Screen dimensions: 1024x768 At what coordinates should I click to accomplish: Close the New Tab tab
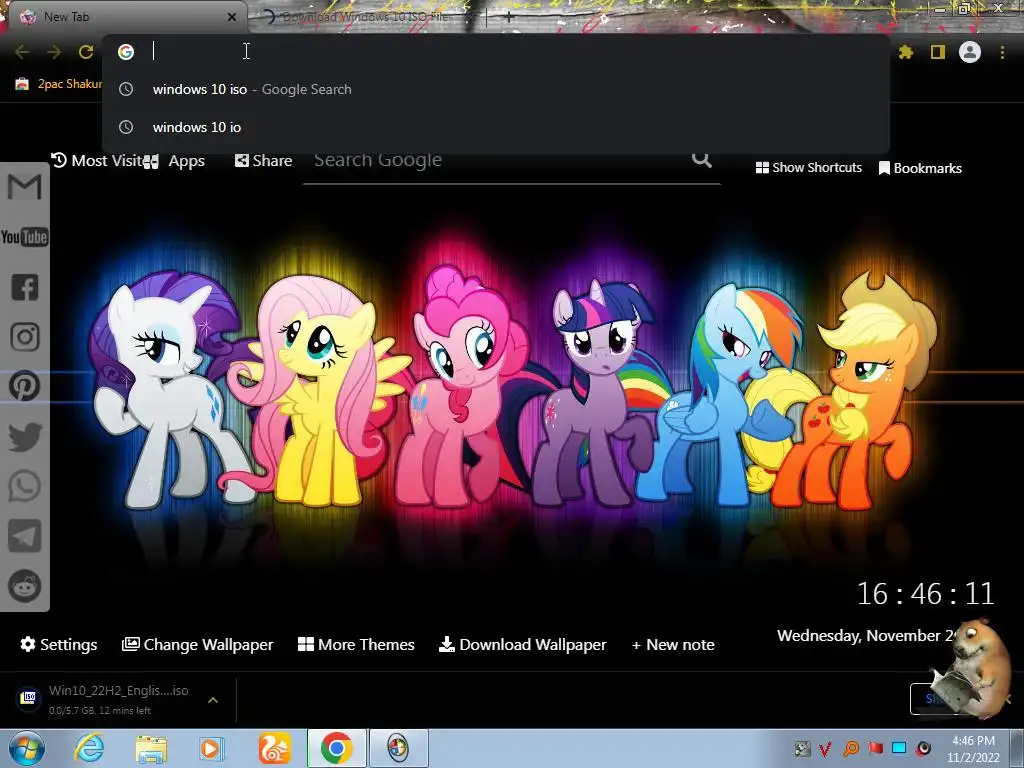[x=232, y=17]
